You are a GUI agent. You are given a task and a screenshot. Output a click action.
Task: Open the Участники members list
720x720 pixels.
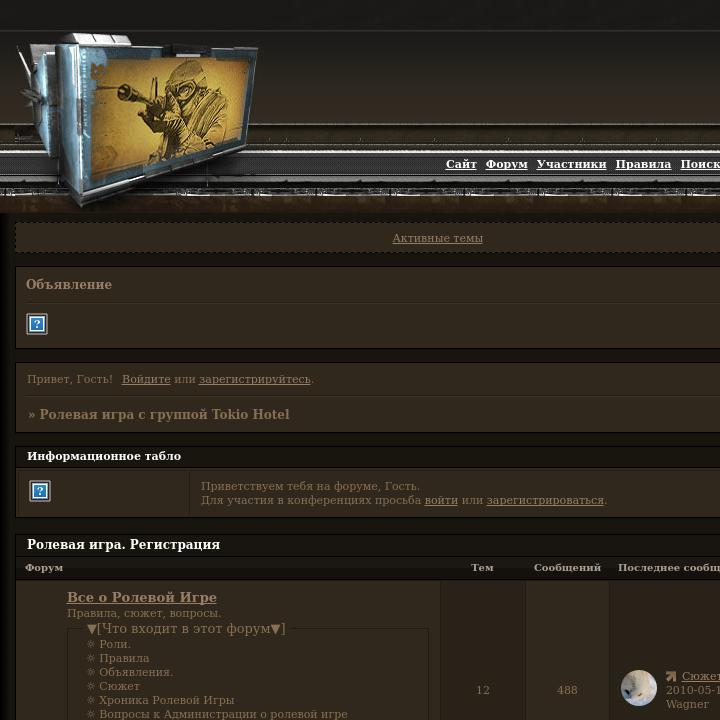click(571, 164)
